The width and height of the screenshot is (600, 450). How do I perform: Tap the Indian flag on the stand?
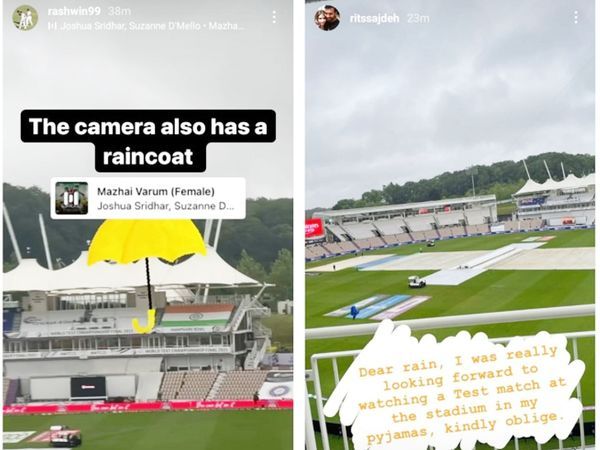196,317
